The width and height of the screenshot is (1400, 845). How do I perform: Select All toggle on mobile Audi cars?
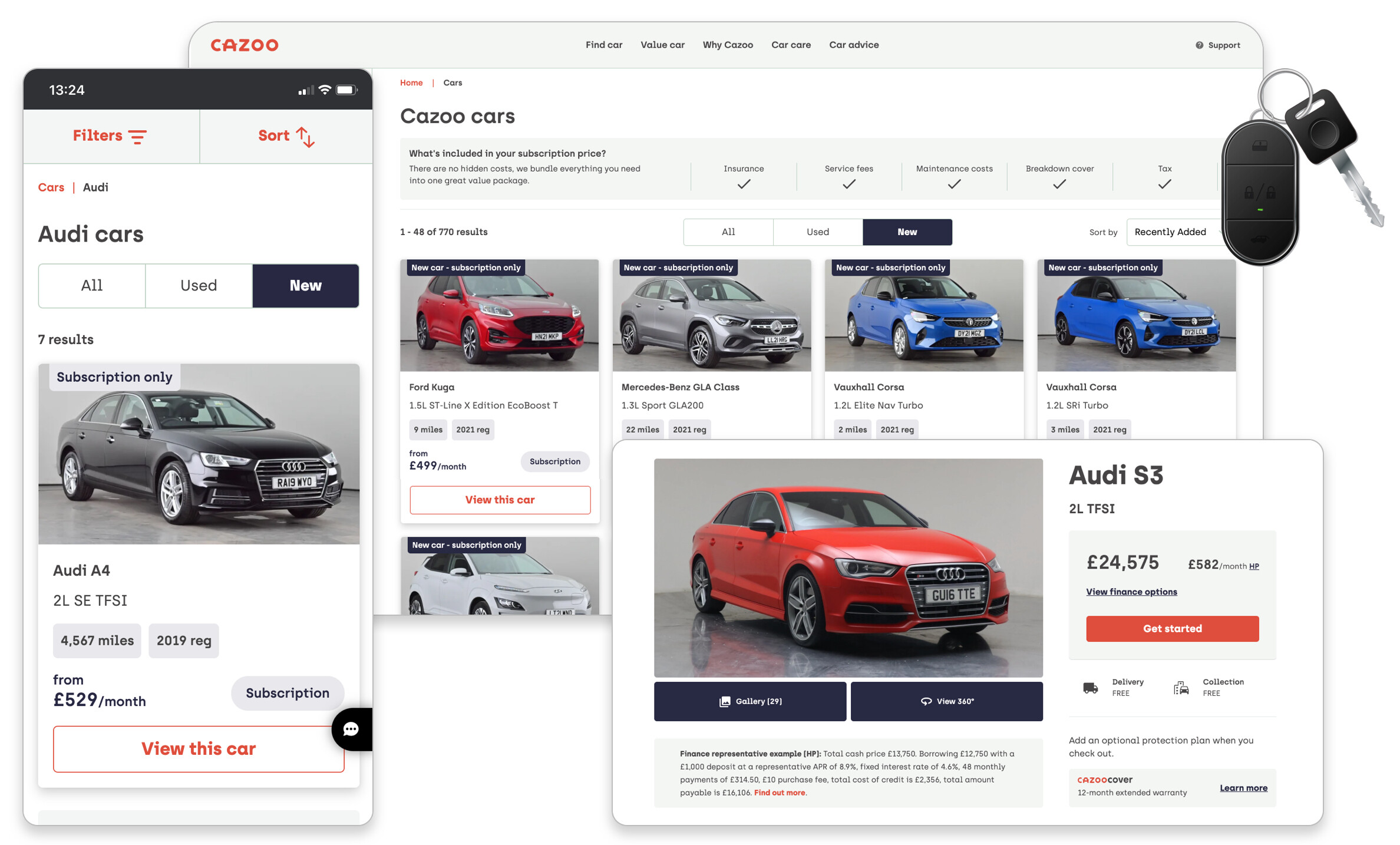92,286
